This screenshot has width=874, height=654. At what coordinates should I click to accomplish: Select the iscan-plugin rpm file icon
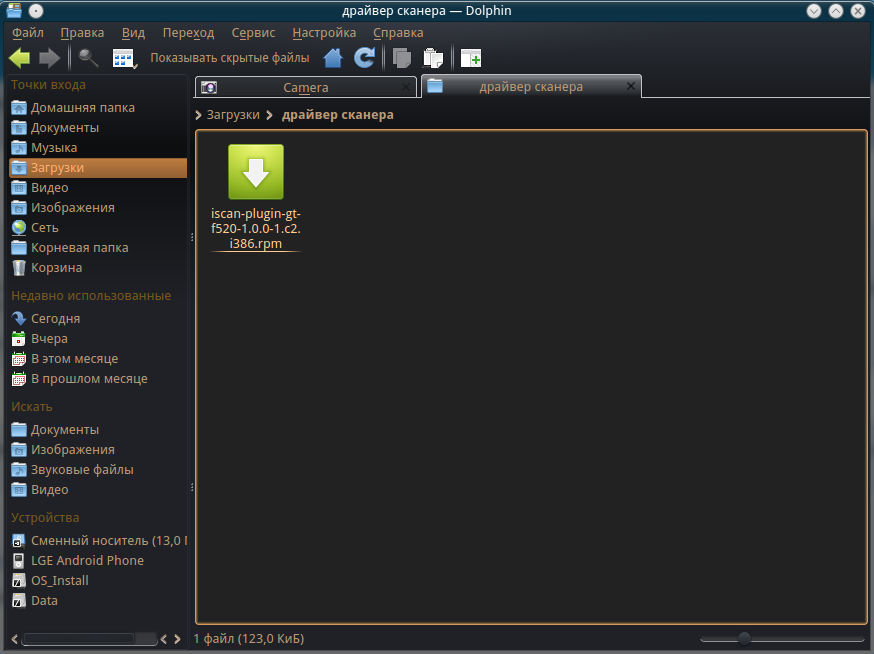point(256,172)
